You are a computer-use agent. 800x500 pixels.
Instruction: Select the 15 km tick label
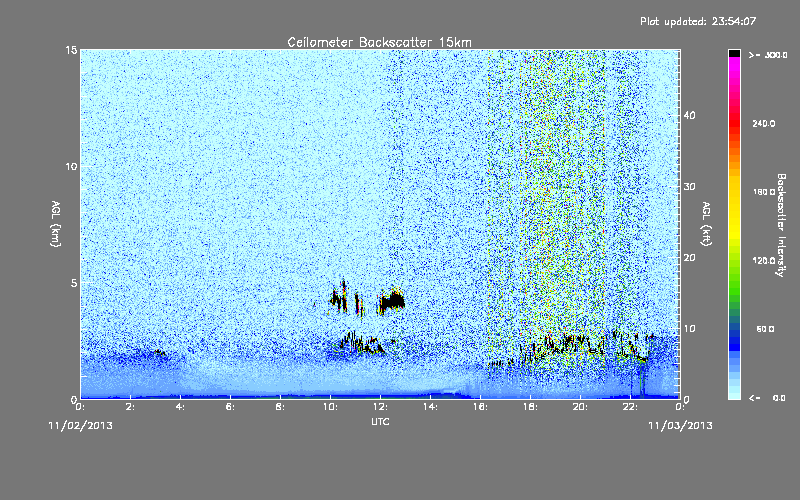(x=71, y=50)
